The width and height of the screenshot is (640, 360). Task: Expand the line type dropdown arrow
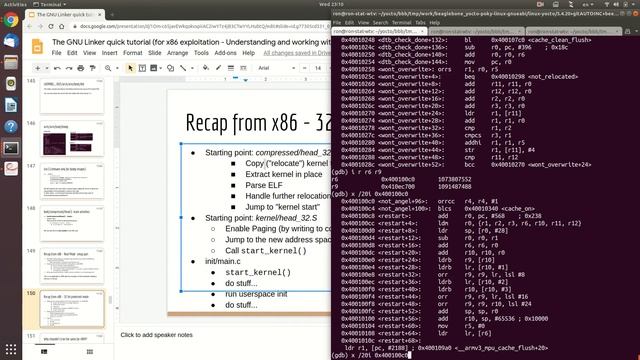(x=192, y=68)
